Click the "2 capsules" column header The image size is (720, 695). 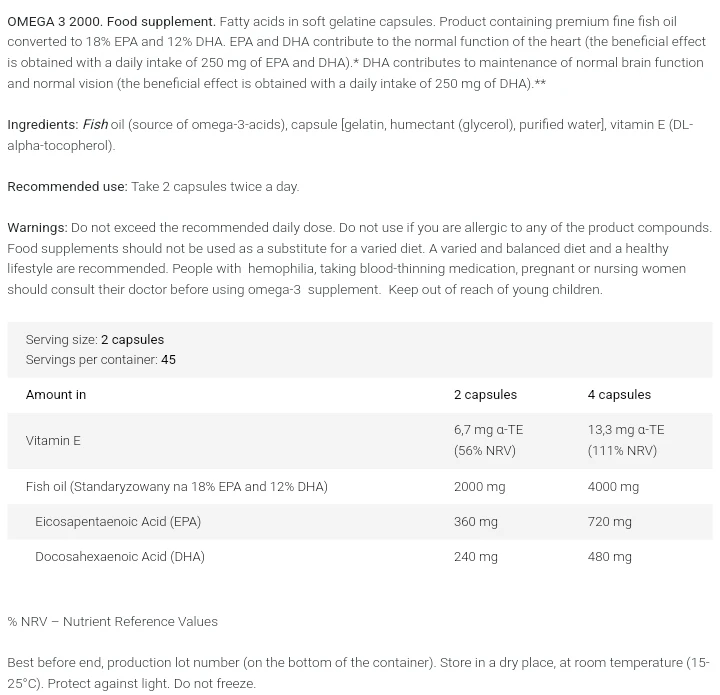485,395
